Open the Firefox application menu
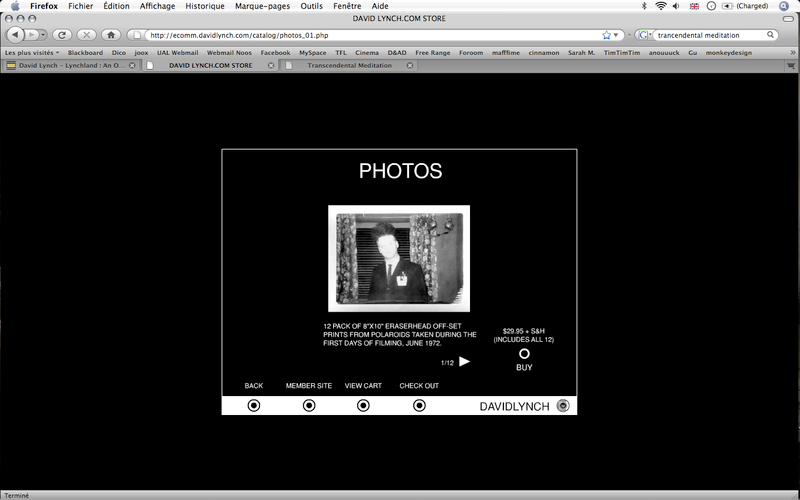 pos(44,6)
